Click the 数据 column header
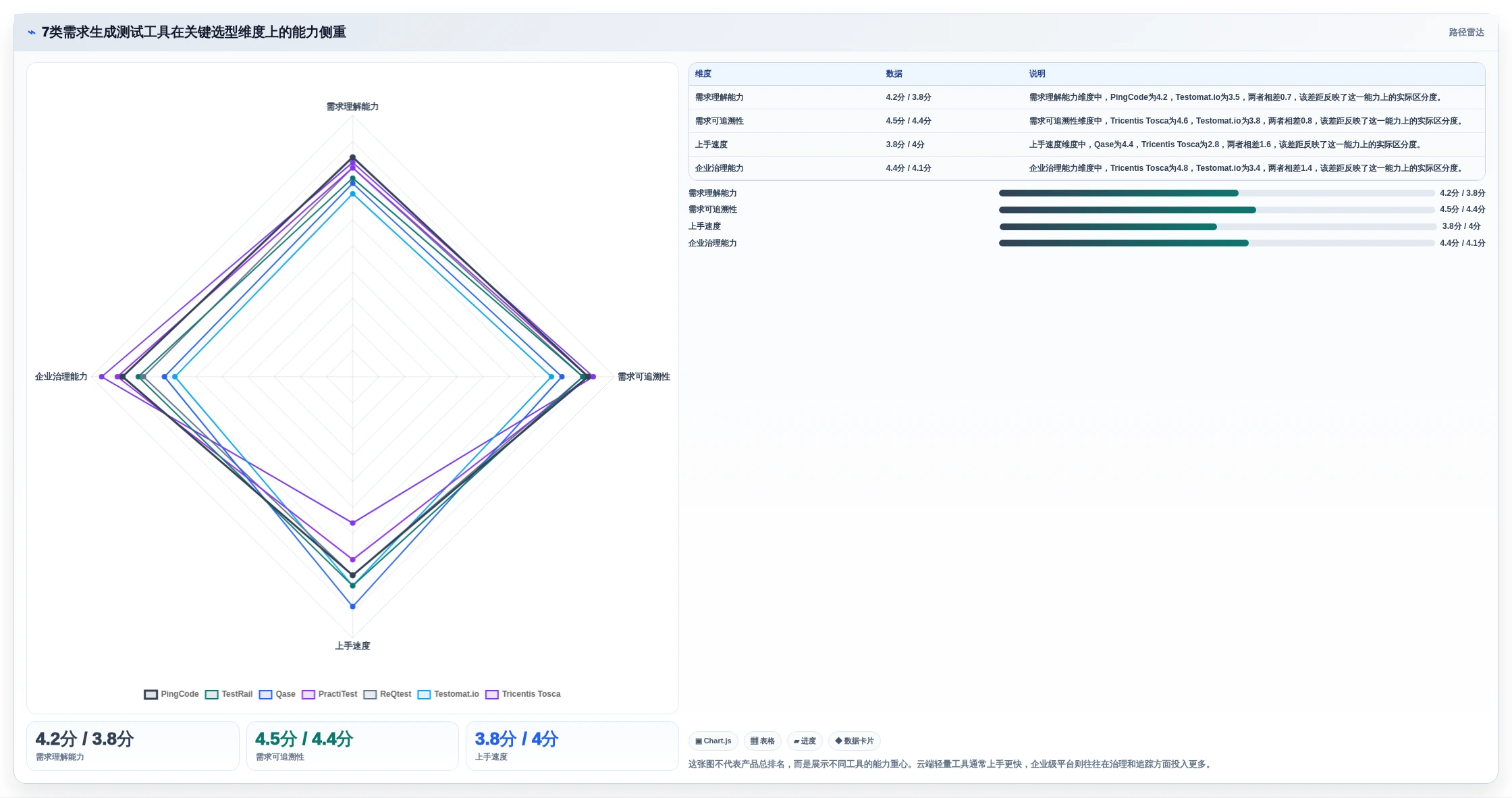 (x=894, y=74)
